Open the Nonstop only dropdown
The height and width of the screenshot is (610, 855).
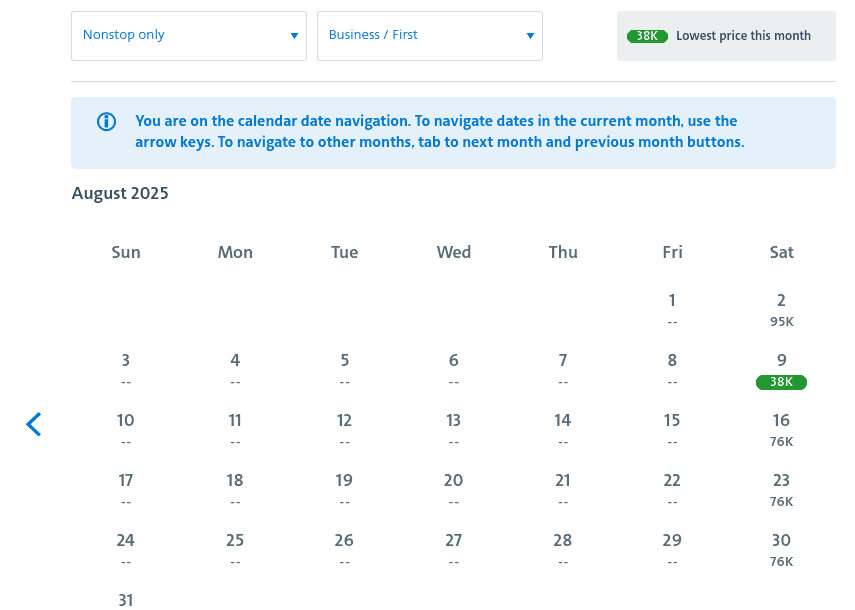click(x=189, y=36)
